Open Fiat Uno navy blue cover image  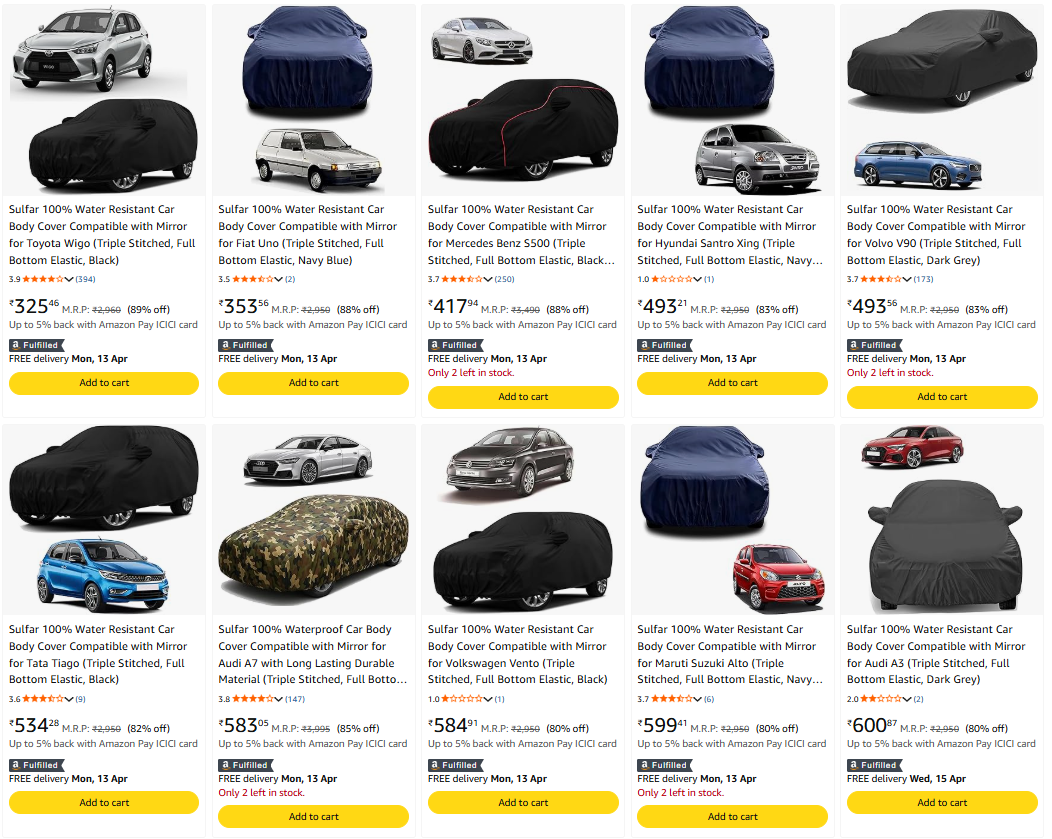pyautogui.click(x=313, y=100)
